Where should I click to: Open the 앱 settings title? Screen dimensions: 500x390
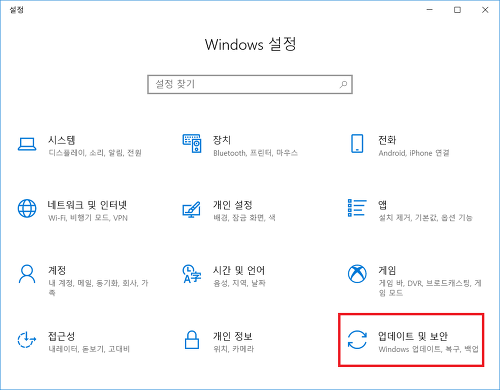point(383,205)
